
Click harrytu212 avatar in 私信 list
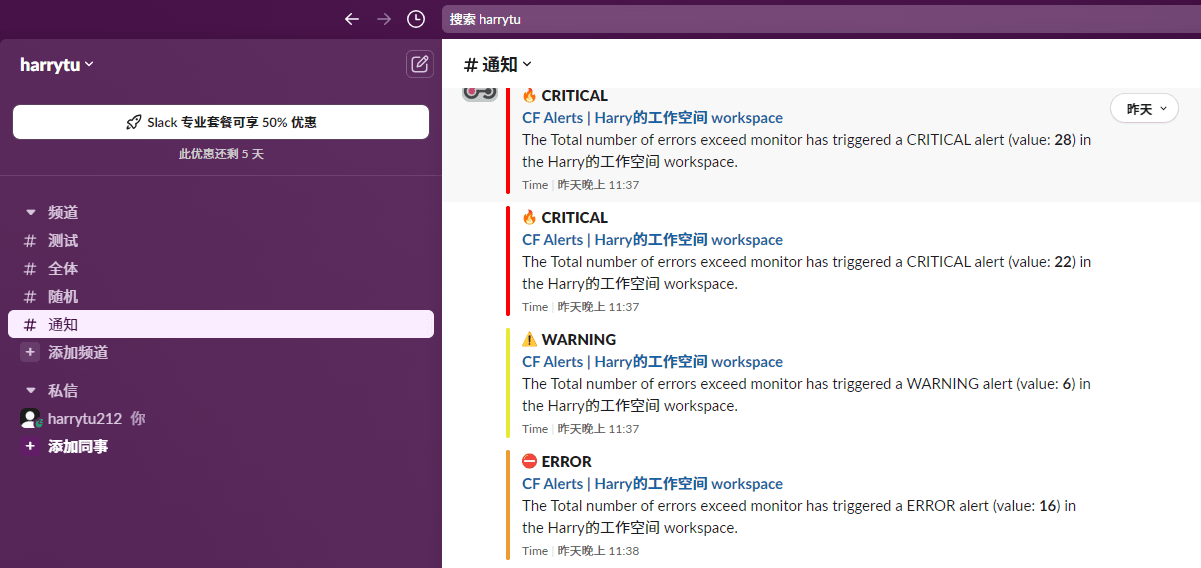coord(30,418)
